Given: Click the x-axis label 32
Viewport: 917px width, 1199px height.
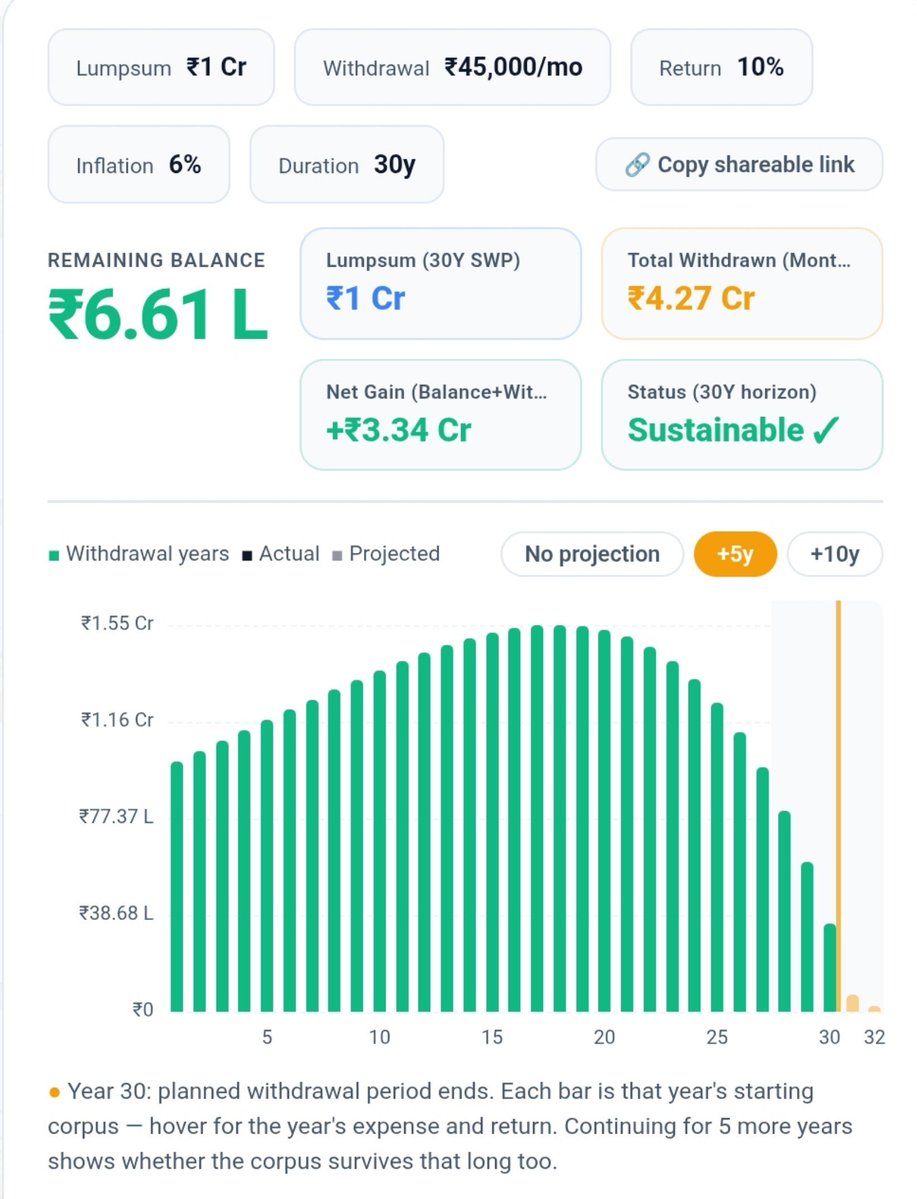Looking at the screenshot, I should 874,1037.
